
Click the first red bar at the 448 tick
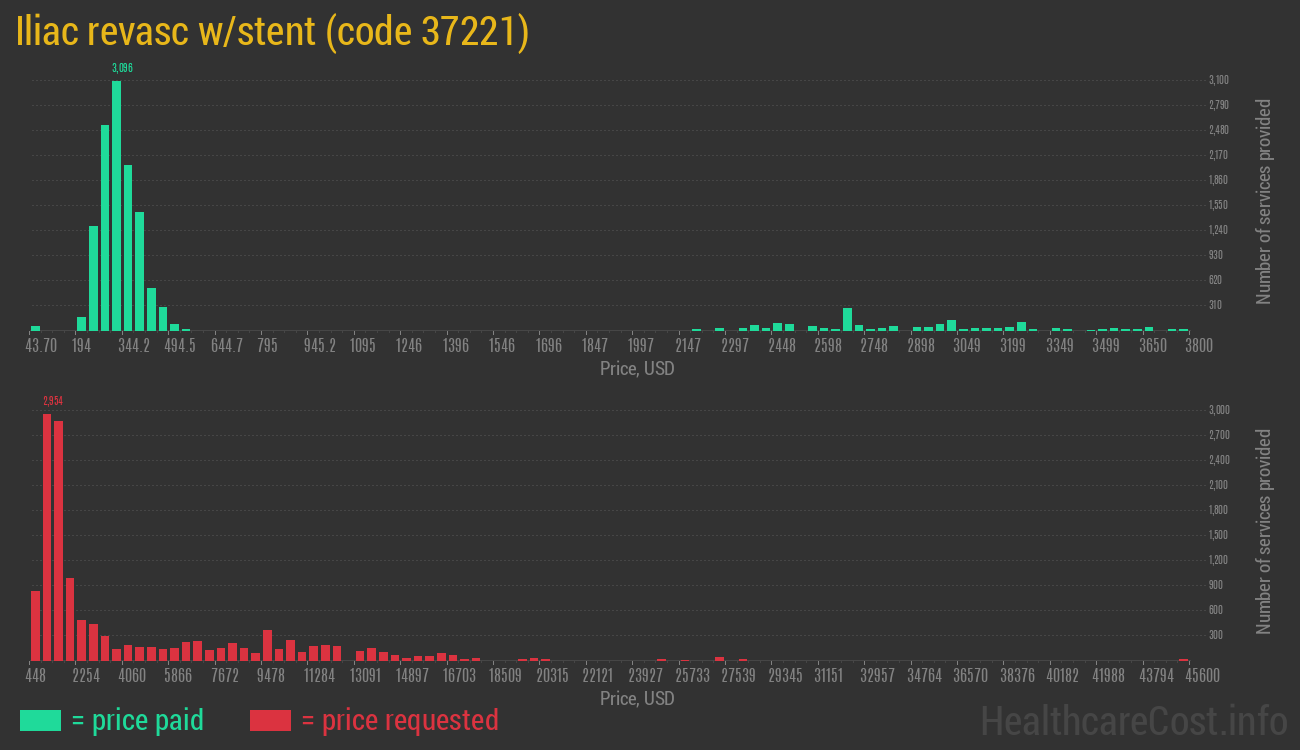tap(36, 625)
